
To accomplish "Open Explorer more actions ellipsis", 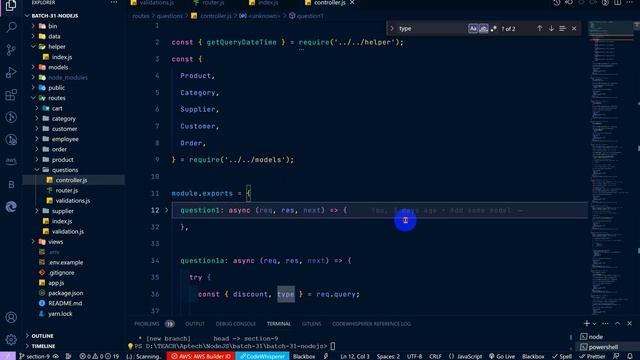I will (x=114, y=2).
